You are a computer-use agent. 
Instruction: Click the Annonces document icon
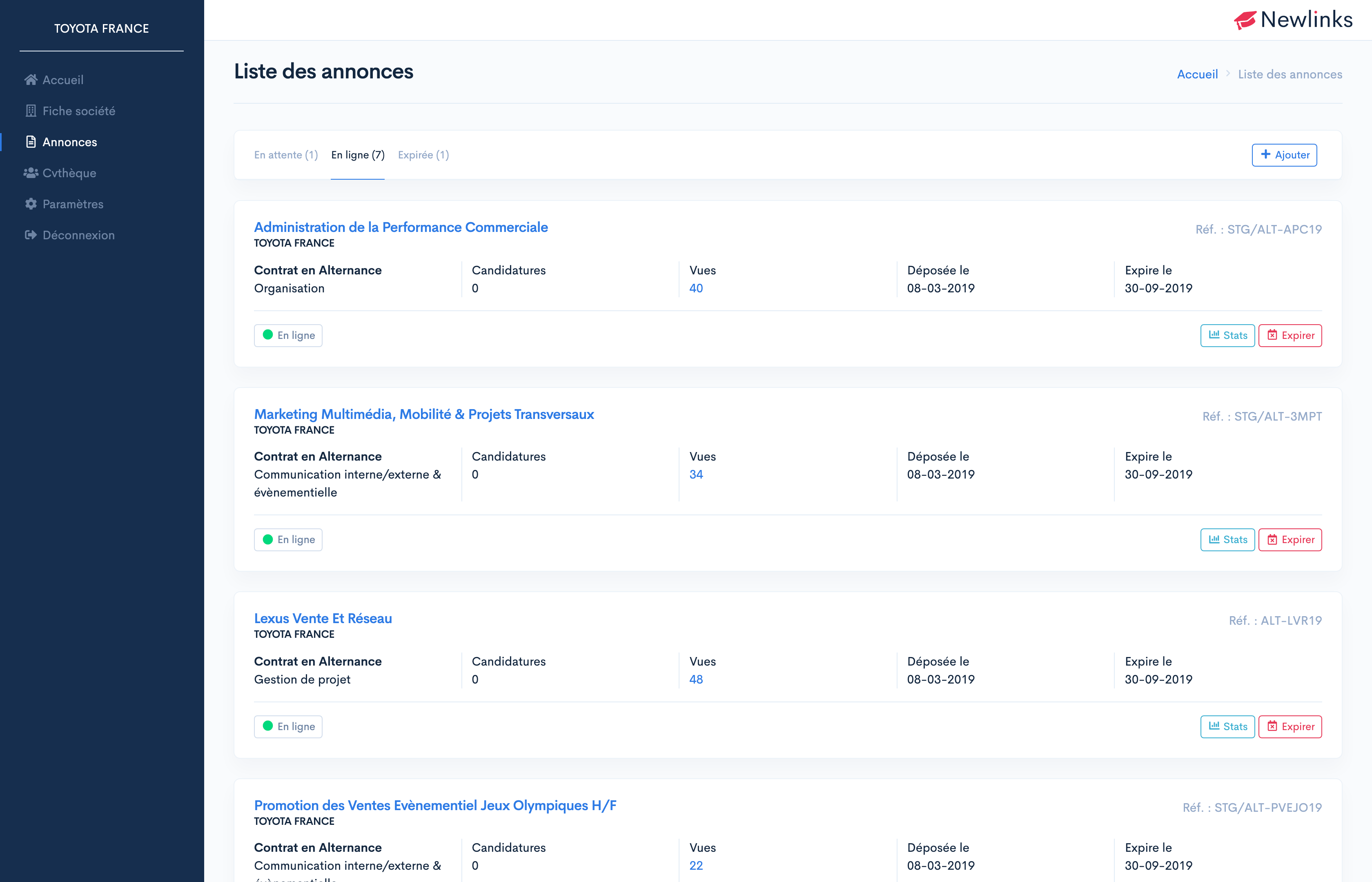(x=31, y=141)
